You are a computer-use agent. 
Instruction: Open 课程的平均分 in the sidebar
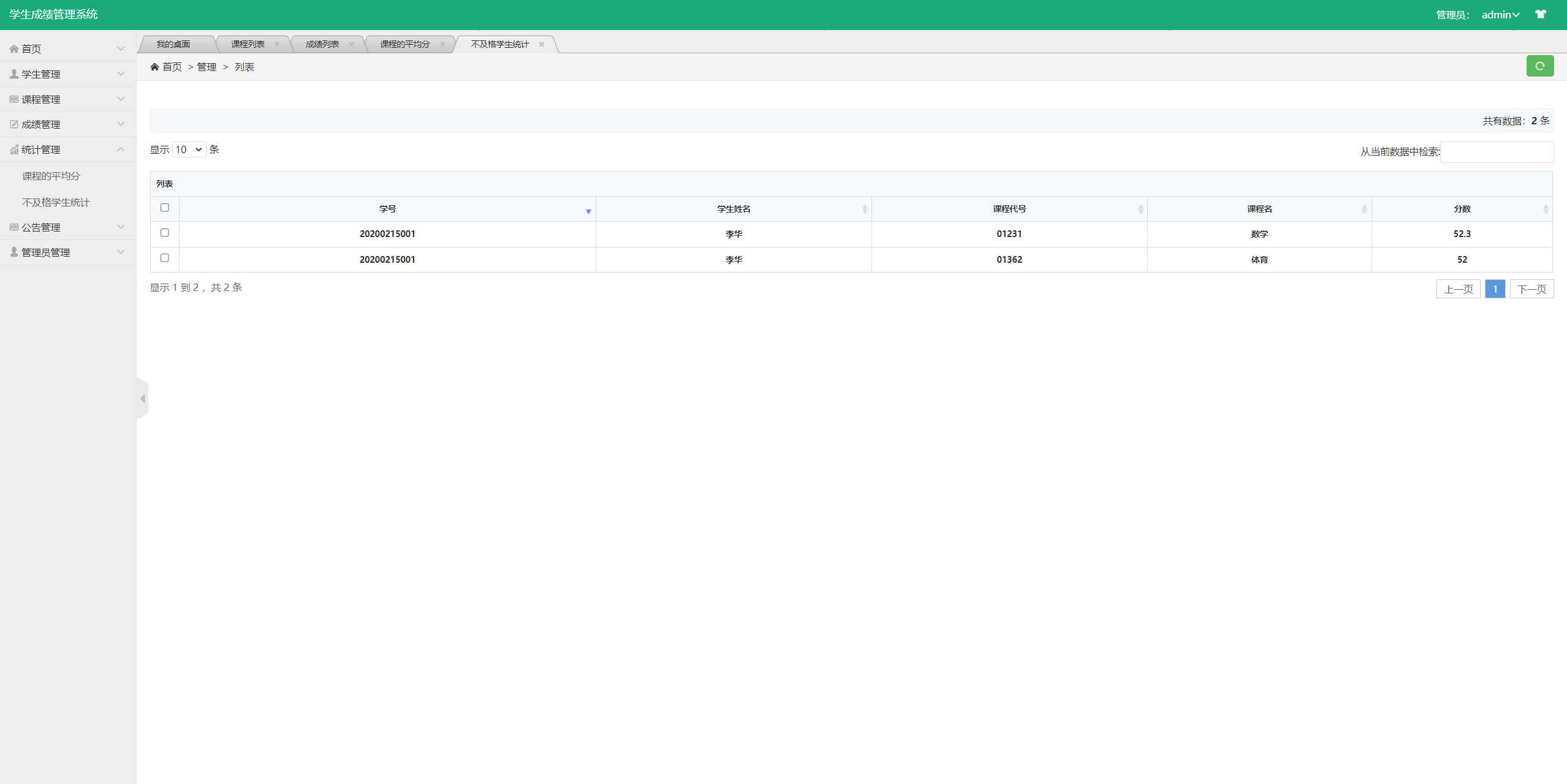pyautogui.click(x=51, y=176)
